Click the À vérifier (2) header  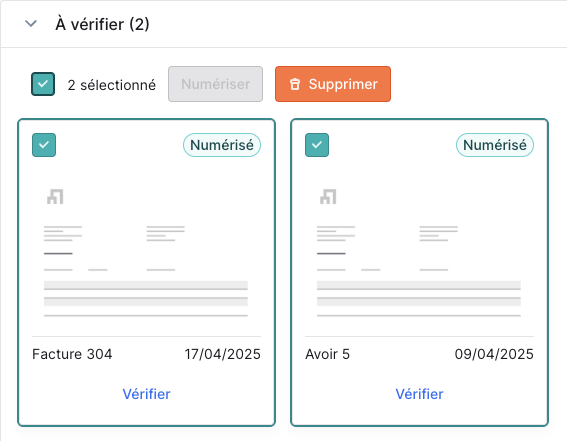tap(102, 24)
